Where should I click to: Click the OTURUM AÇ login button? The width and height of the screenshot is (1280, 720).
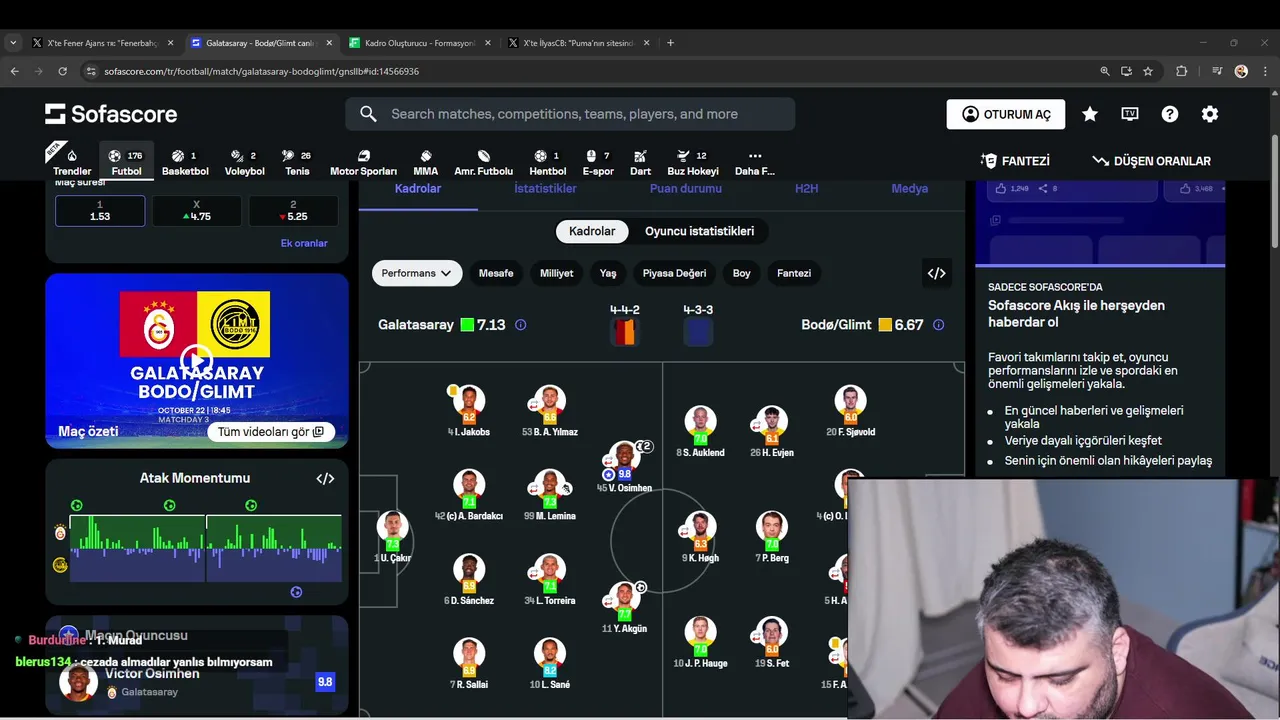click(1005, 114)
